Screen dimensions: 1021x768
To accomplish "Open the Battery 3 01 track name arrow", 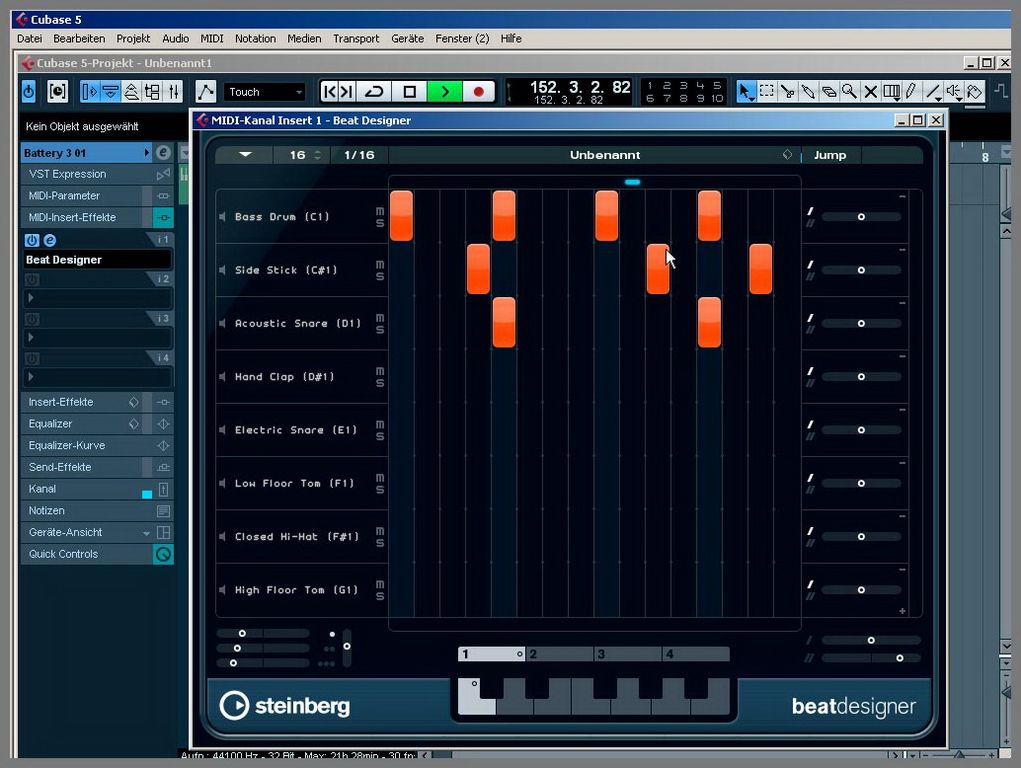I will tap(147, 152).
